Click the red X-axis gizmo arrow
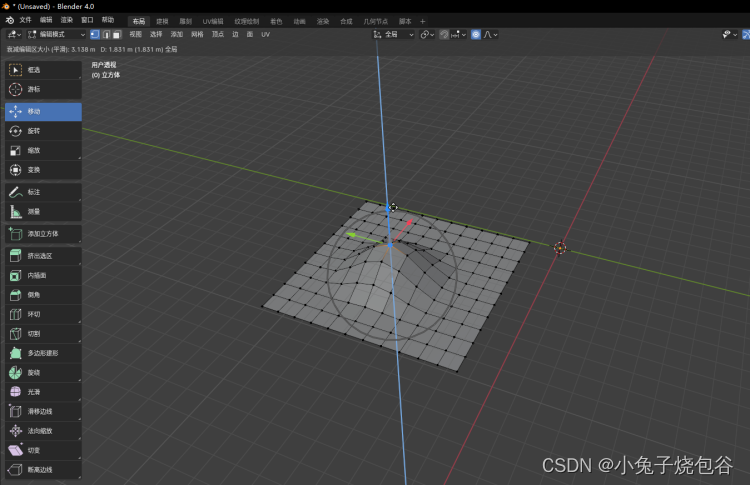The width and height of the screenshot is (750, 485). coord(408,223)
